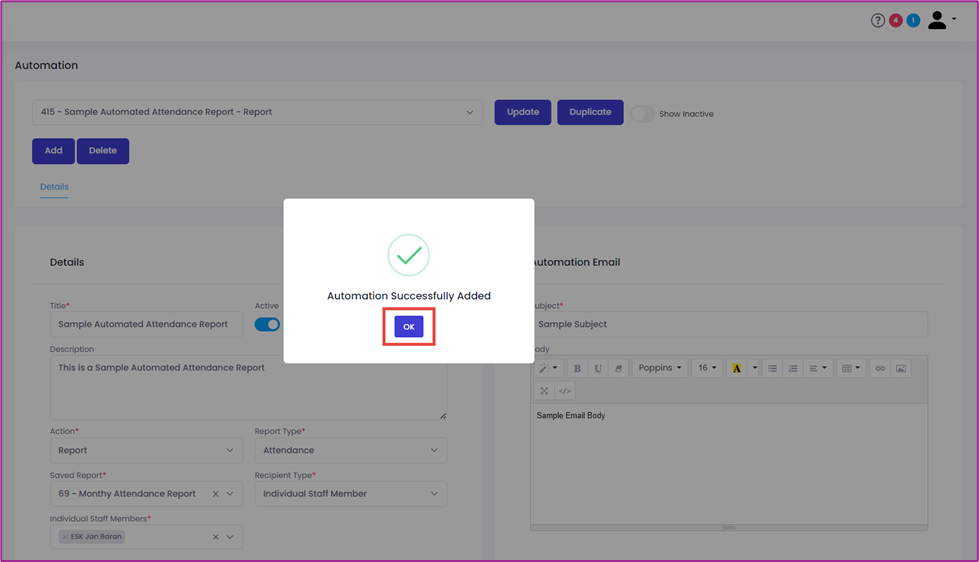The height and width of the screenshot is (562, 979).
Task: Click the Add button
Action: click(53, 151)
